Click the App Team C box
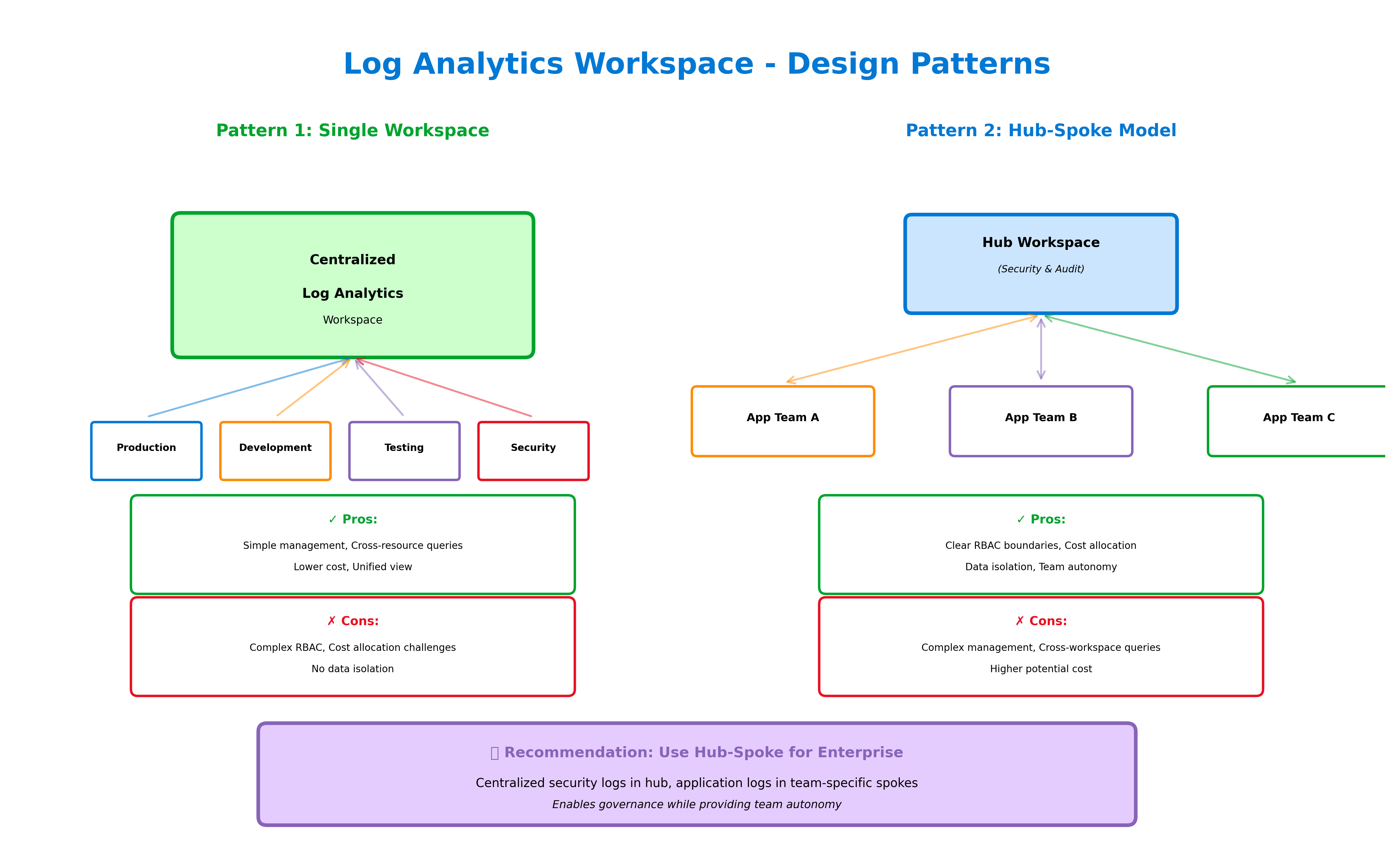Screen dimensions: 1394x868 click(1298, 421)
